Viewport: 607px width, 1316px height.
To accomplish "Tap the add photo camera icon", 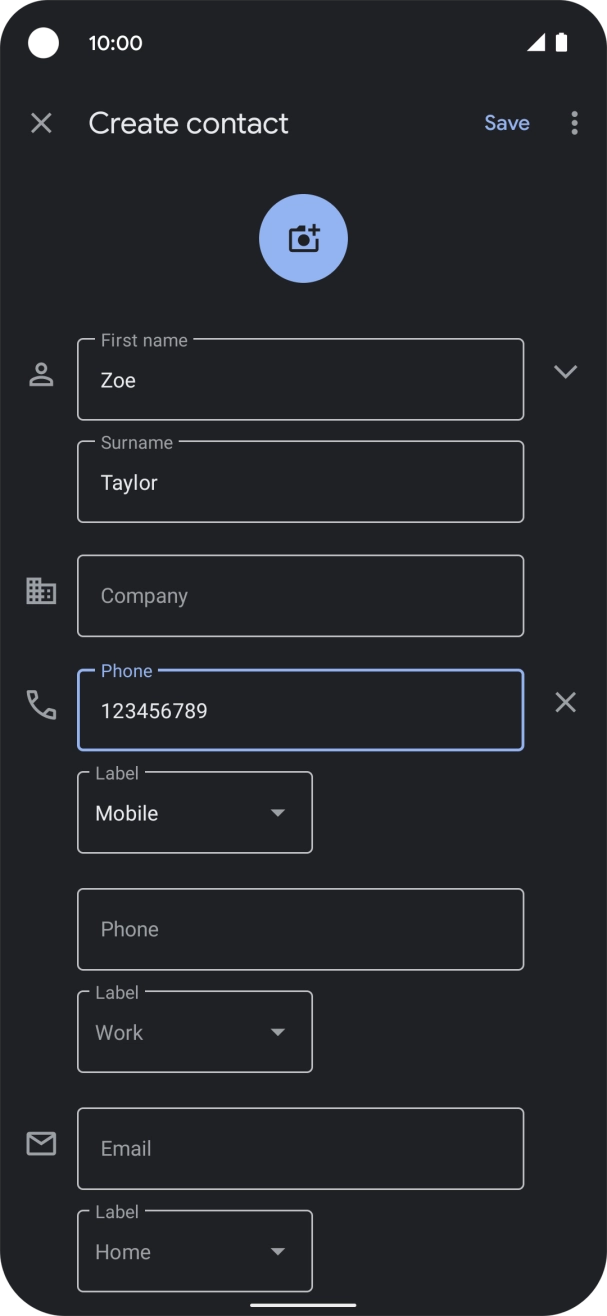I will (303, 239).
